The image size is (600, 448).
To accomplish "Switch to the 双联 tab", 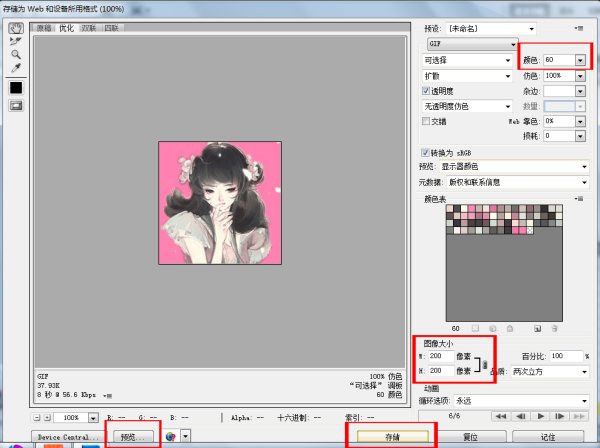I will tap(89, 28).
